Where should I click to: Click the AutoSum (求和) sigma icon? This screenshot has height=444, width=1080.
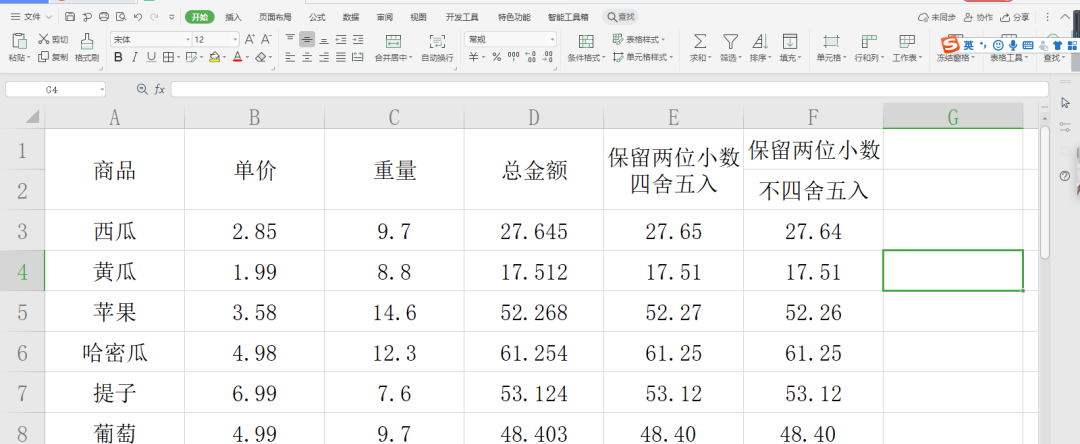[700, 41]
